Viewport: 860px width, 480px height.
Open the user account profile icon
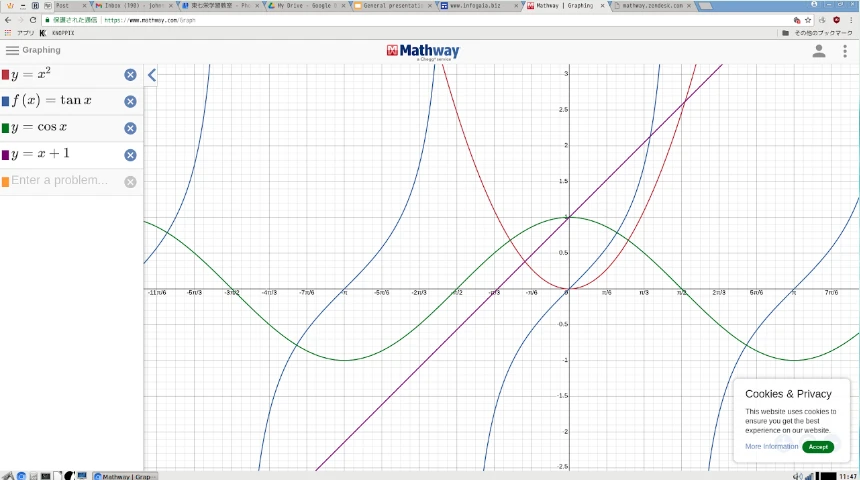pos(819,51)
